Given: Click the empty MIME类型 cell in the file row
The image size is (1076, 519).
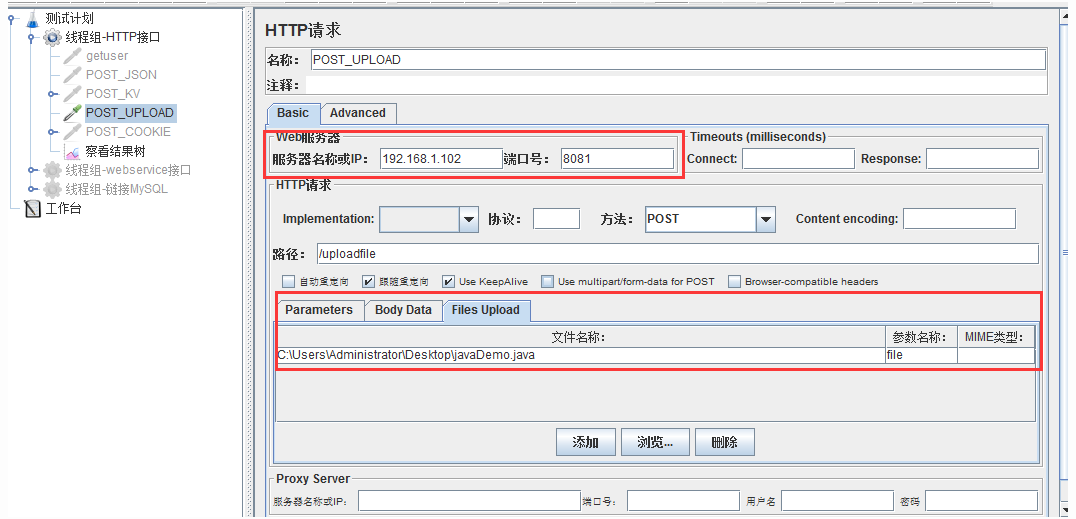Looking at the screenshot, I should pos(996,355).
